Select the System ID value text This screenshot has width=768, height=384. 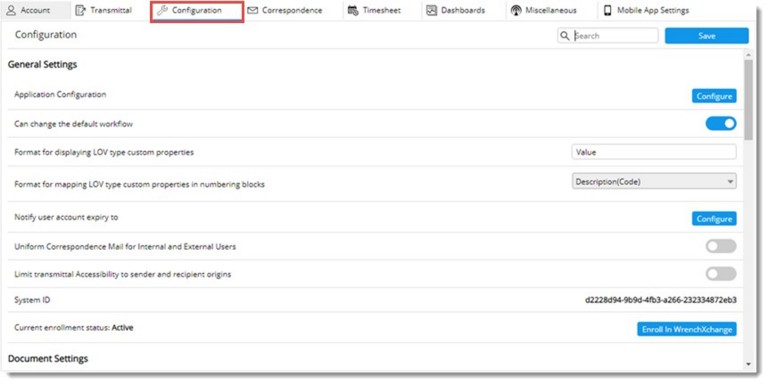[x=661, y=300]
